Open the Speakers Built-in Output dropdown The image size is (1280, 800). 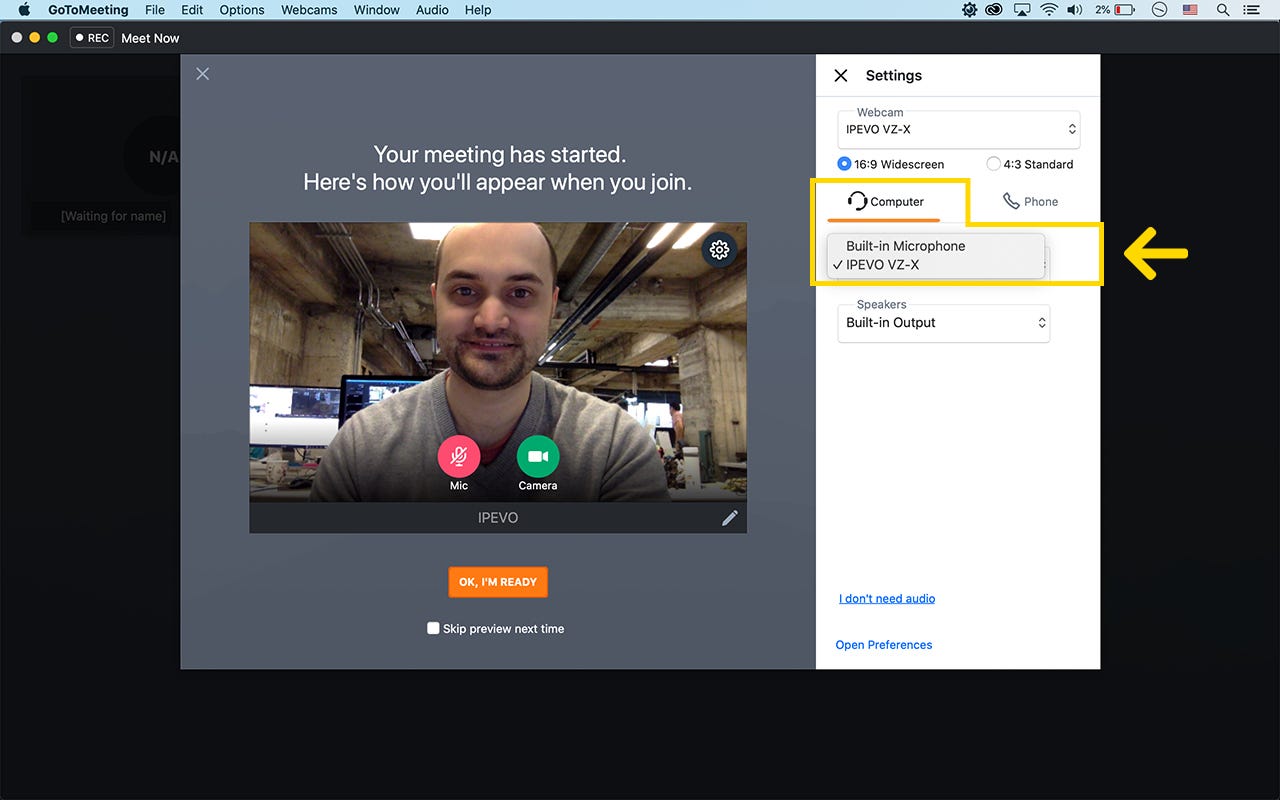(x=943, y=323)
